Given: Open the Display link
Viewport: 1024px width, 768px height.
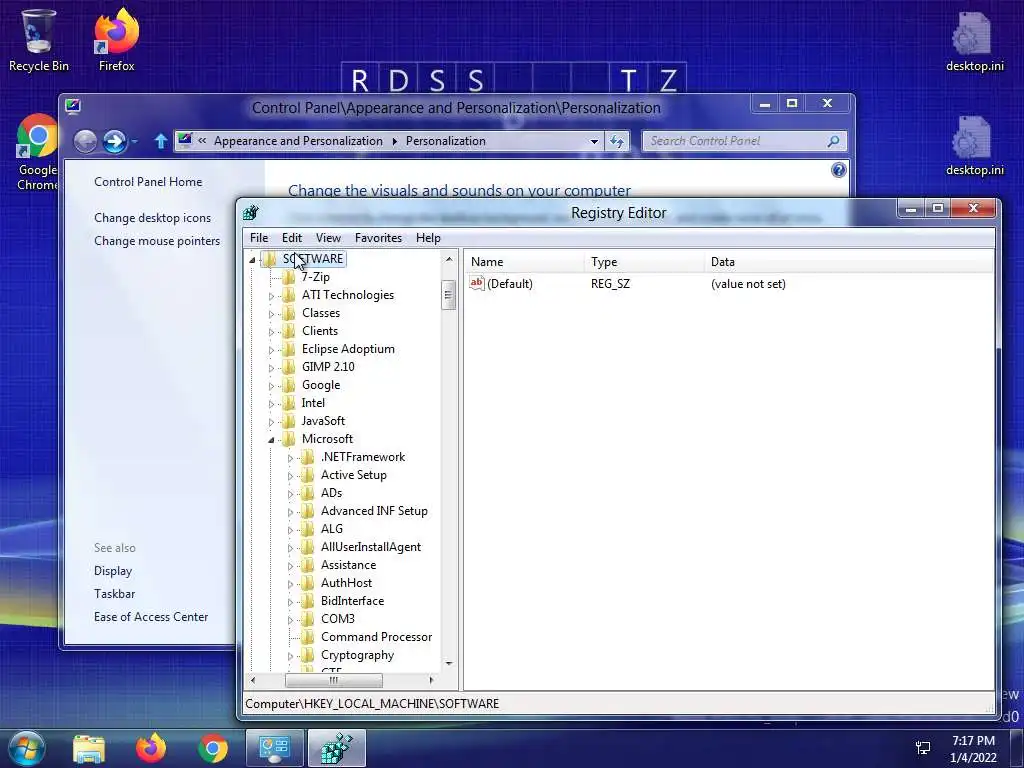Looking at the screenshot, I should click(x=113, y=571).
